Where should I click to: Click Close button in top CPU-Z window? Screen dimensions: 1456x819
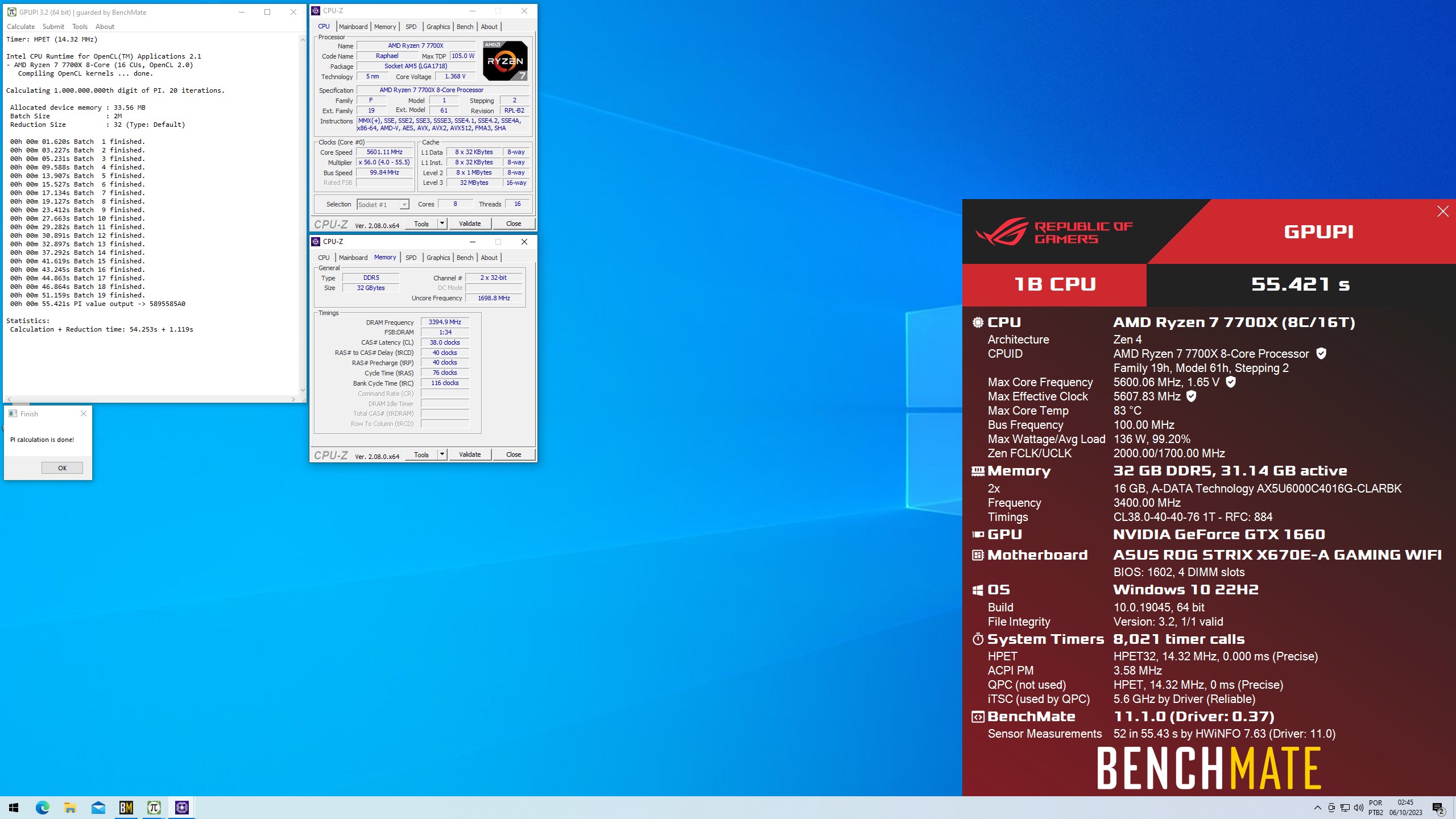[x=514, y=224]
